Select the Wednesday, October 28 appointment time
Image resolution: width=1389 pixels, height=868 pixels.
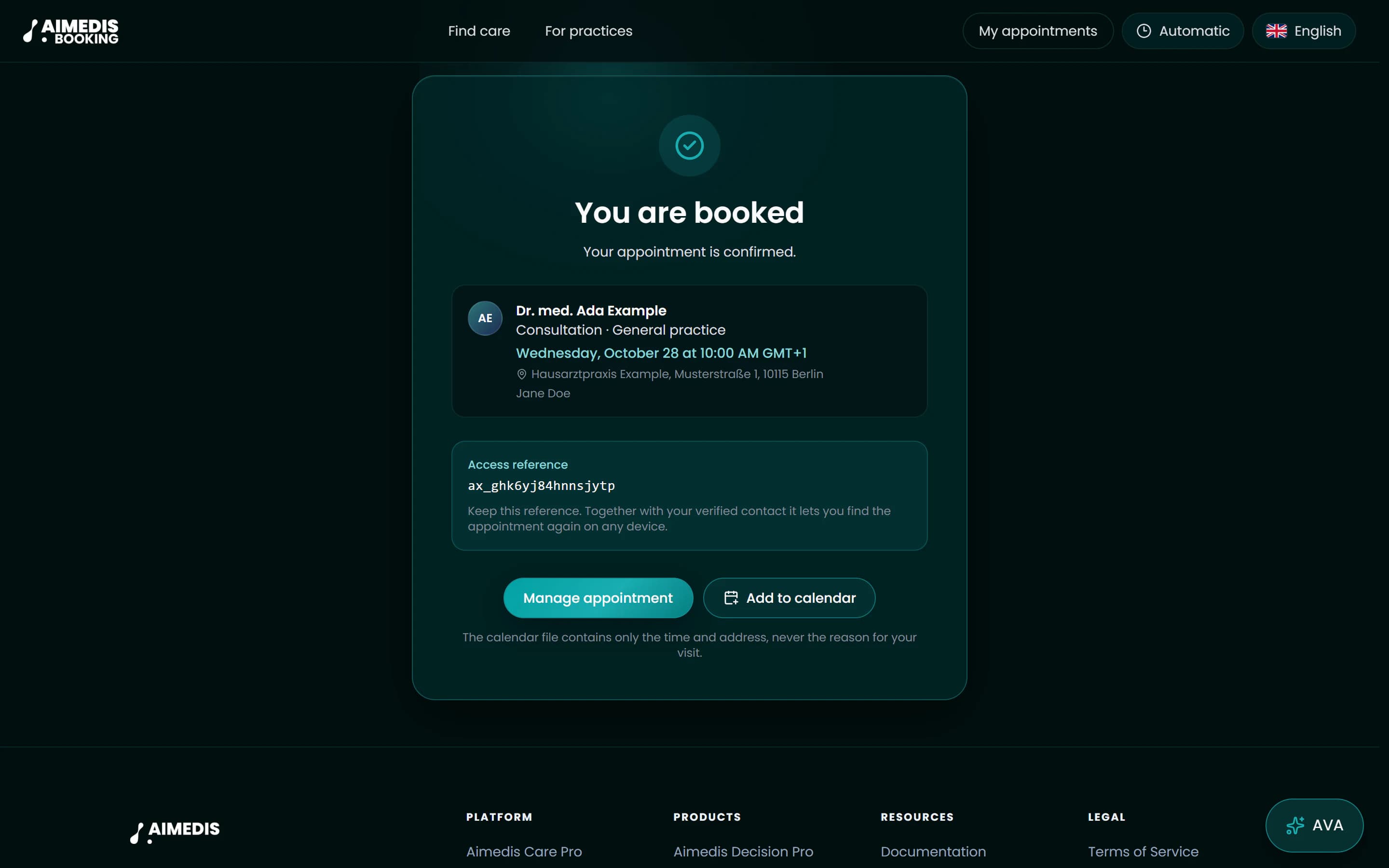[x=661, y=353]
